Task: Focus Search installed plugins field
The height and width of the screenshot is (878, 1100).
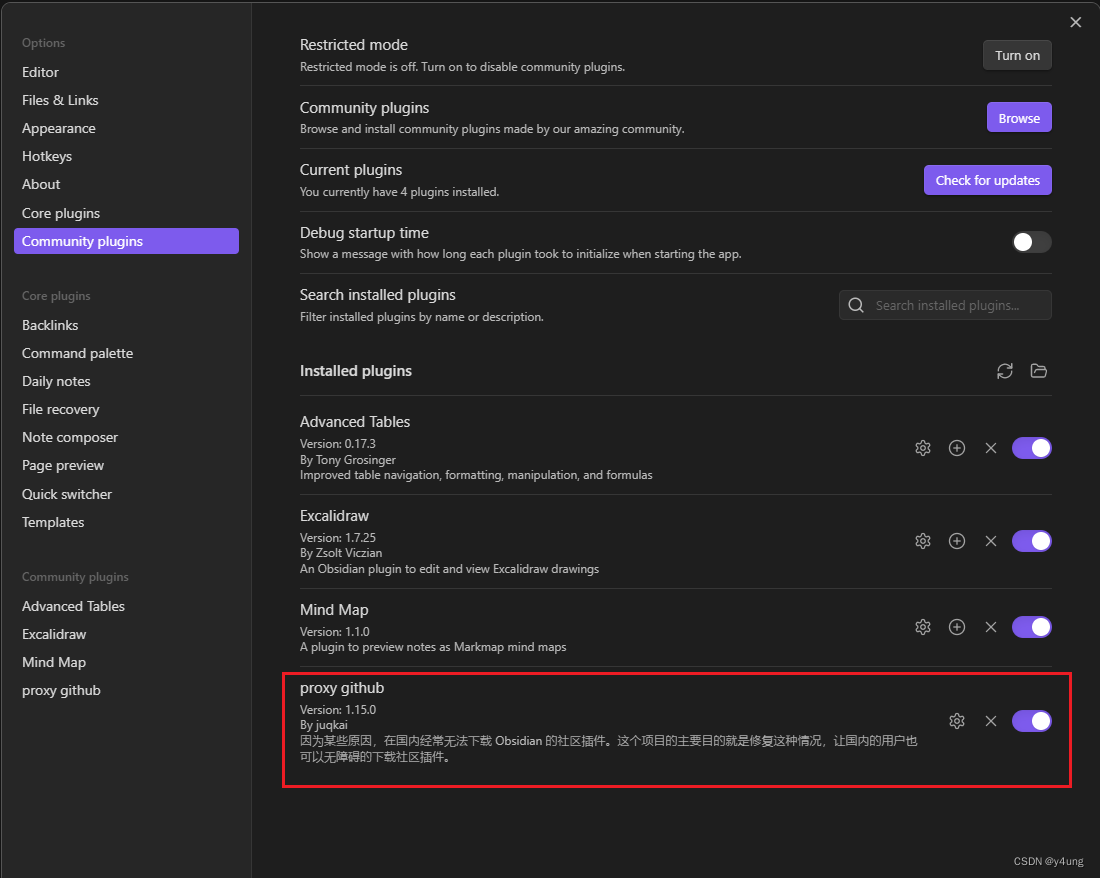Action: 945,305
